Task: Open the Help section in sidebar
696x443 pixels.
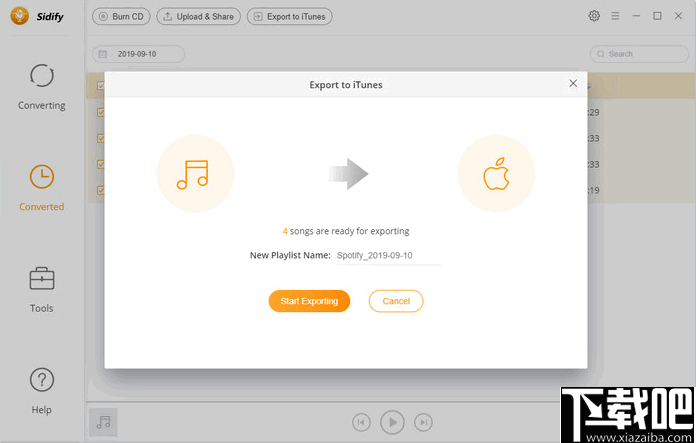Action: 42,391
